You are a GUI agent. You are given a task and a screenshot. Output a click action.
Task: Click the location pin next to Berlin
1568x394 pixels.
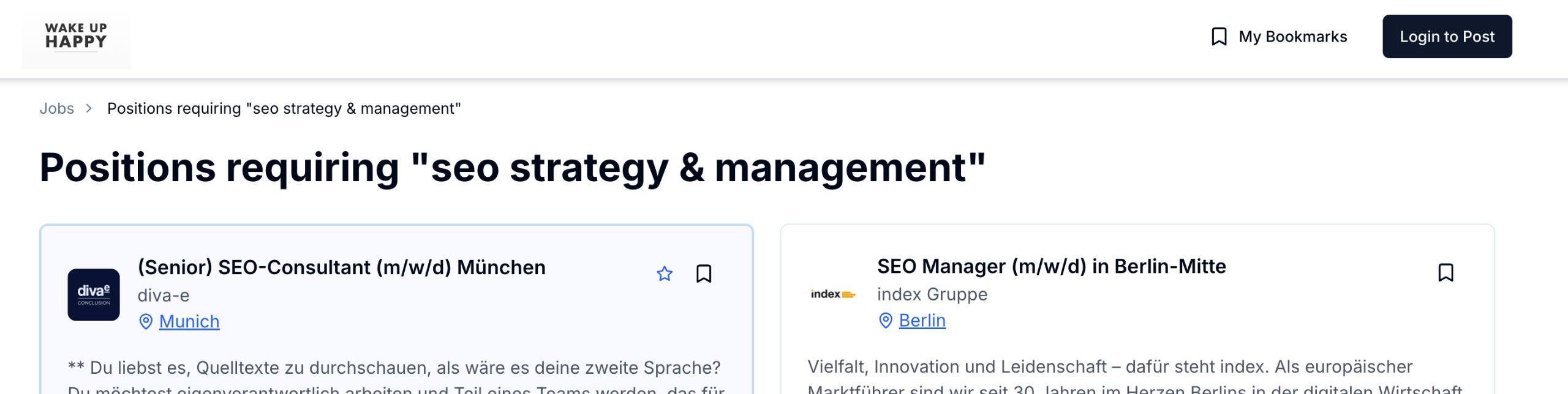click(886, 320)
